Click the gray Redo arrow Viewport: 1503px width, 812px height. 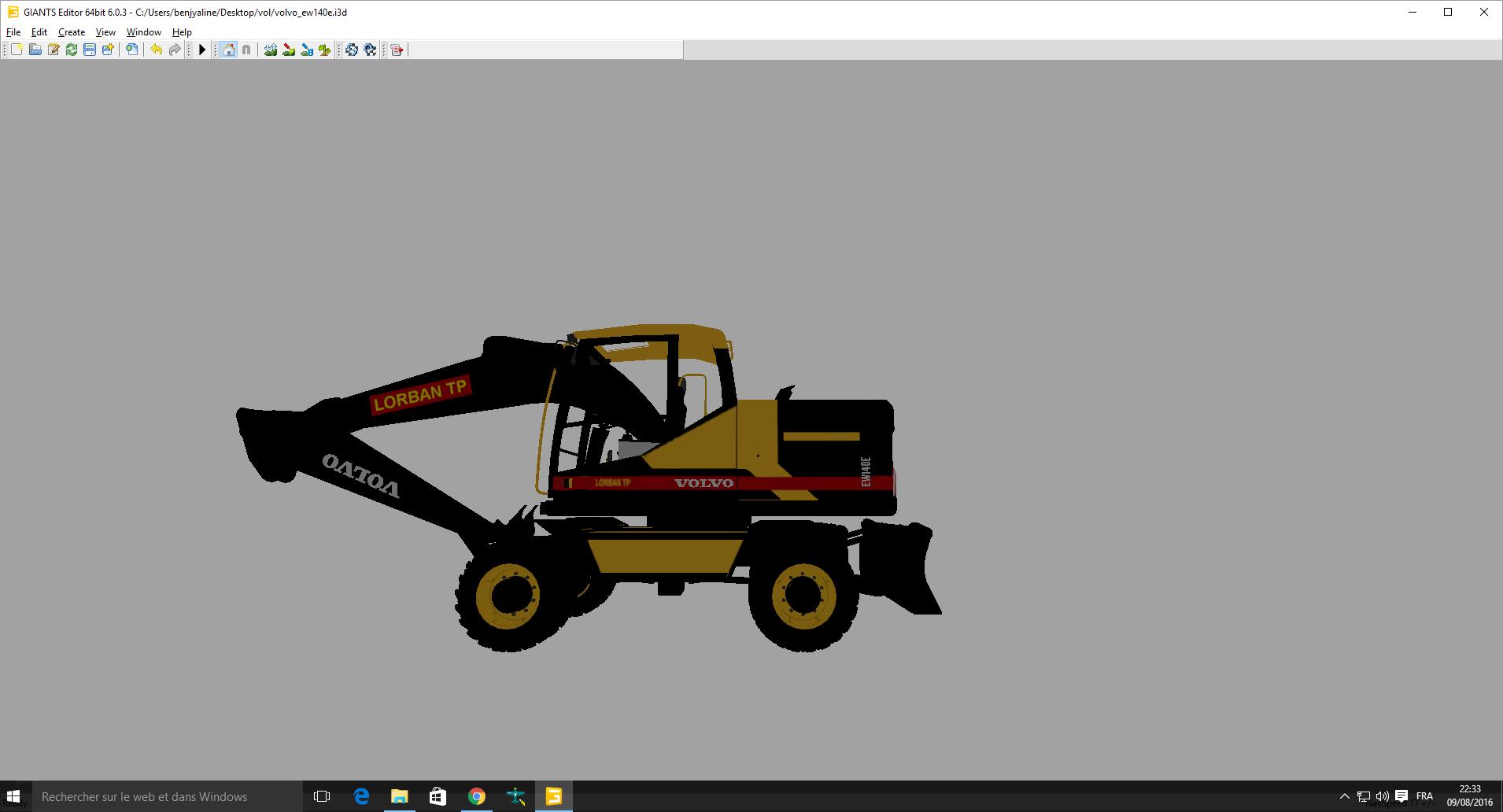coord(175,50)
